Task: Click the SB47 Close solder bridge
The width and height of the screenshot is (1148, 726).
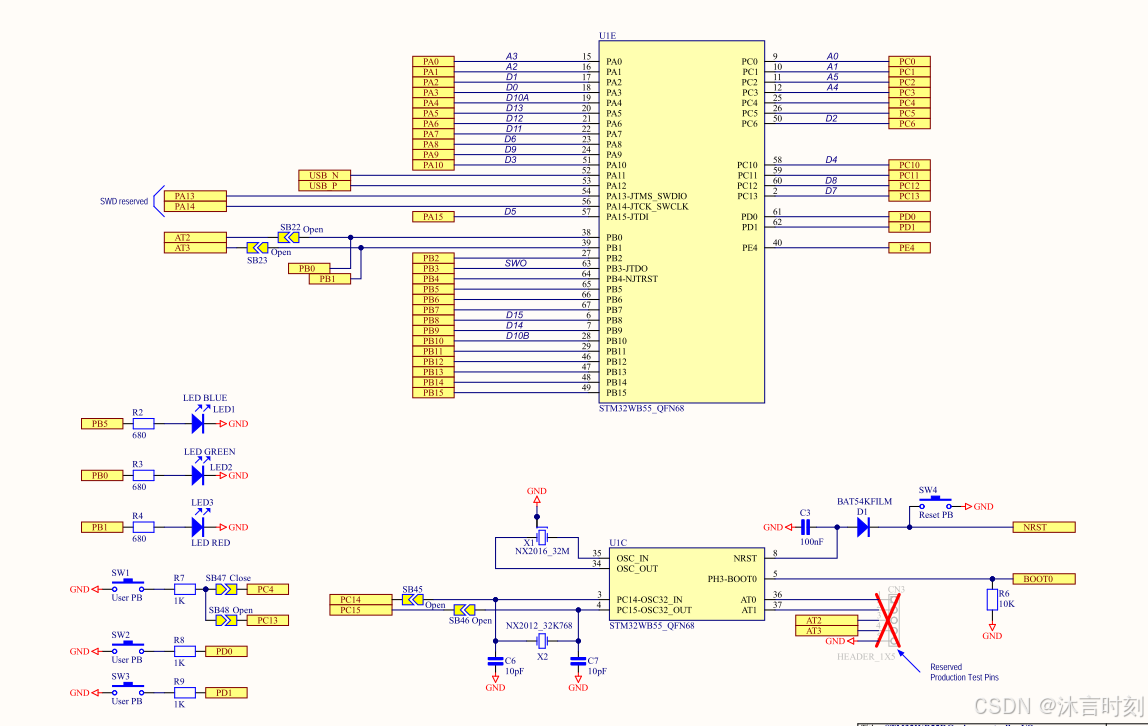Action: [x=226, y=589]
